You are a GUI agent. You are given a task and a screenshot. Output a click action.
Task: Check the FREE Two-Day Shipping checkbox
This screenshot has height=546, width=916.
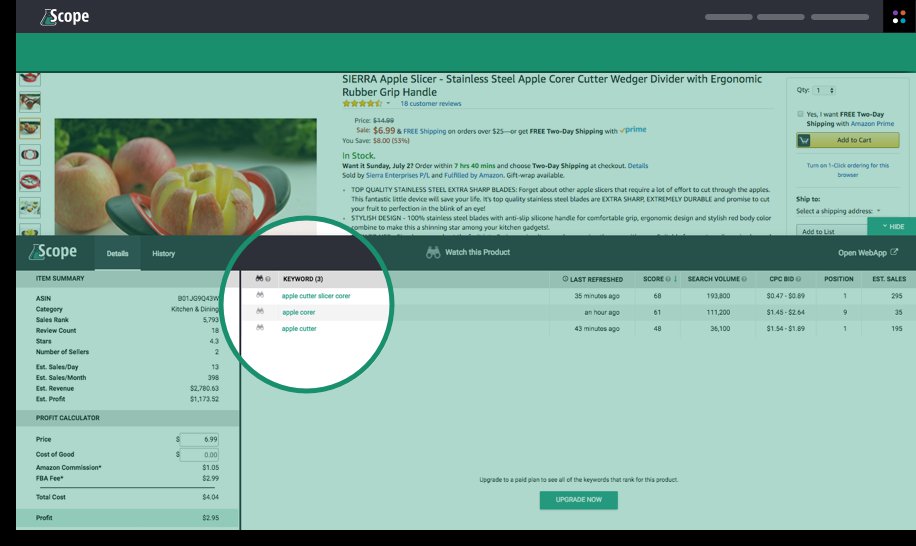pos(800,114)
